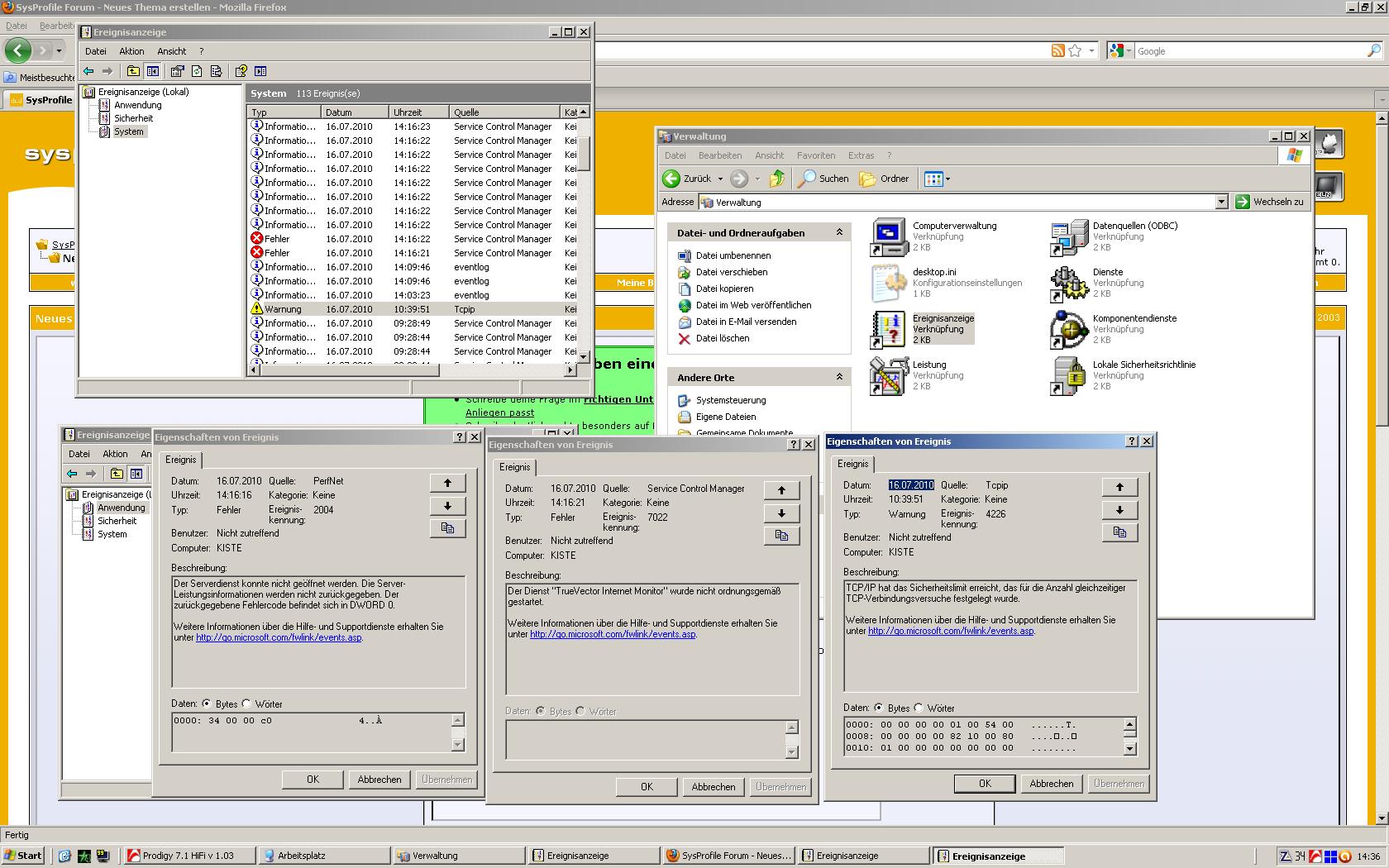Click the folder-up icon in the Verwaltung toolbar

point(776,179)
